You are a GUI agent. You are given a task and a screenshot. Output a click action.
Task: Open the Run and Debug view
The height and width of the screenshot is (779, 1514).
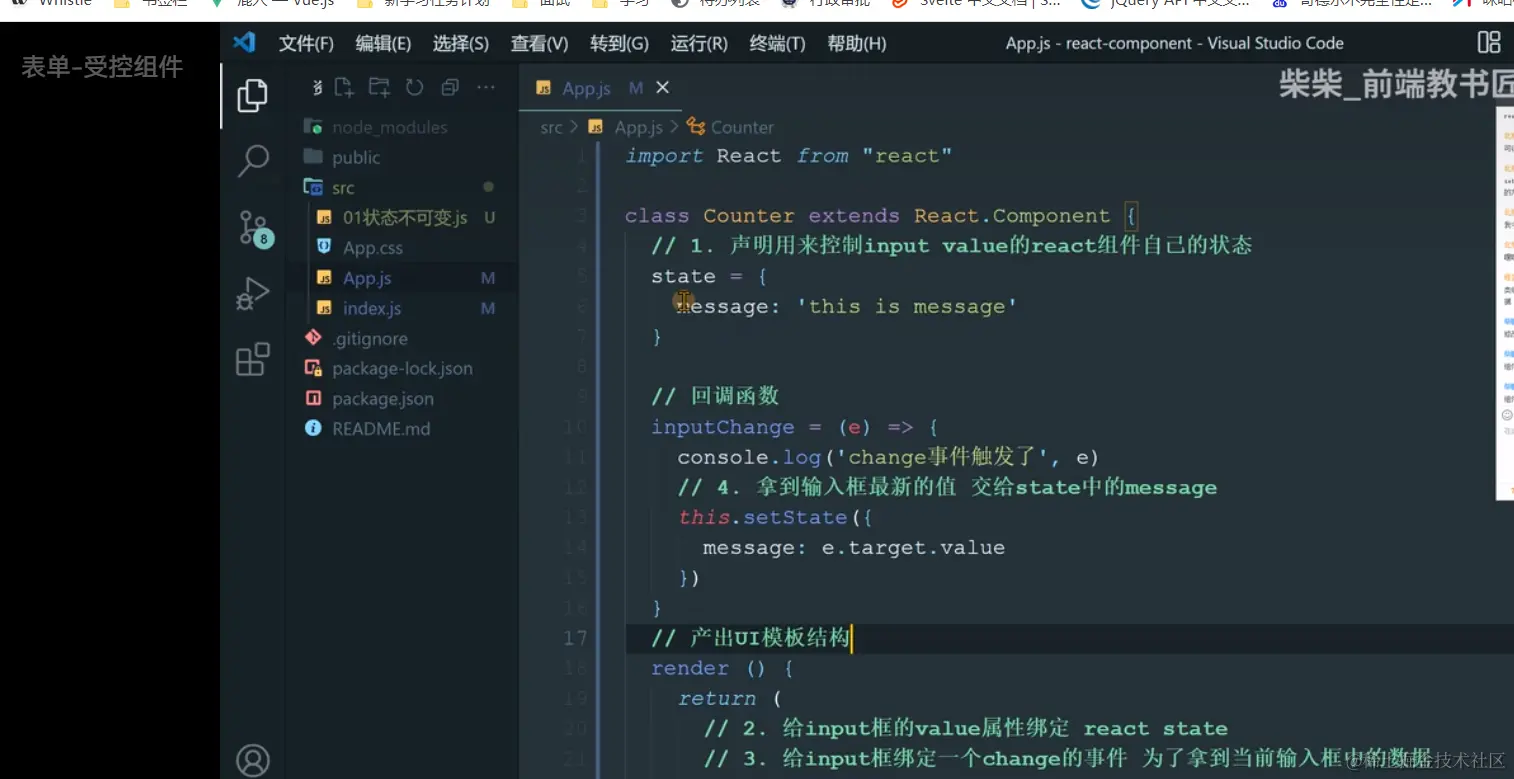click(253, 294)
